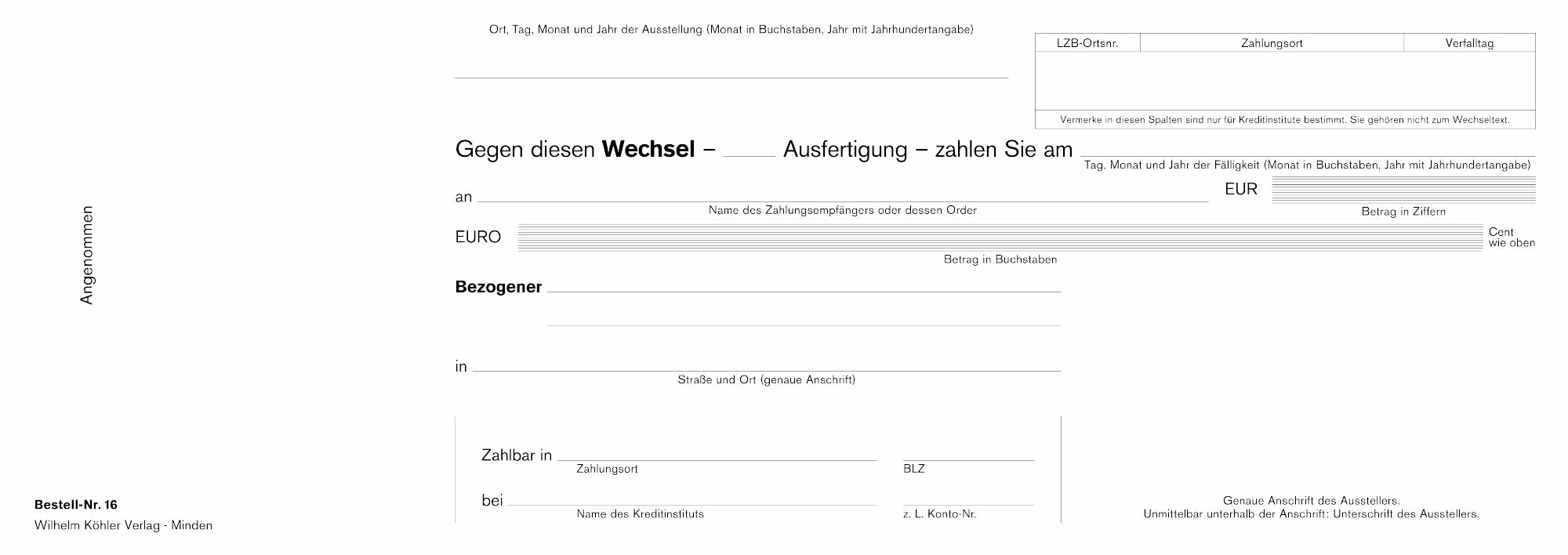Click the 'Verfalltag' column header
The height and width of the screenshot is (555, 1568).
point(1469,43)
